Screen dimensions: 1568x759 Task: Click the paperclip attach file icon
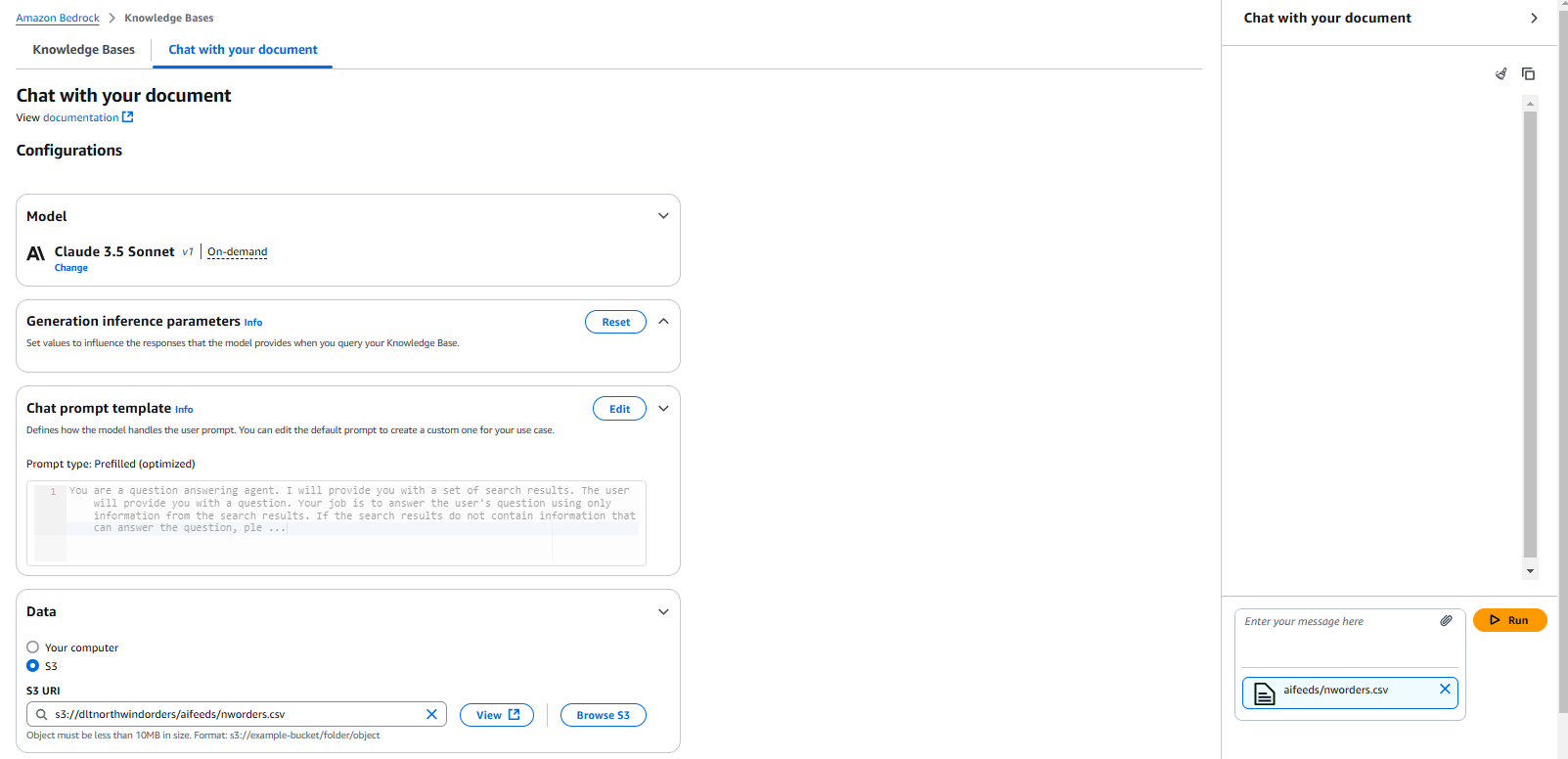1446,621
